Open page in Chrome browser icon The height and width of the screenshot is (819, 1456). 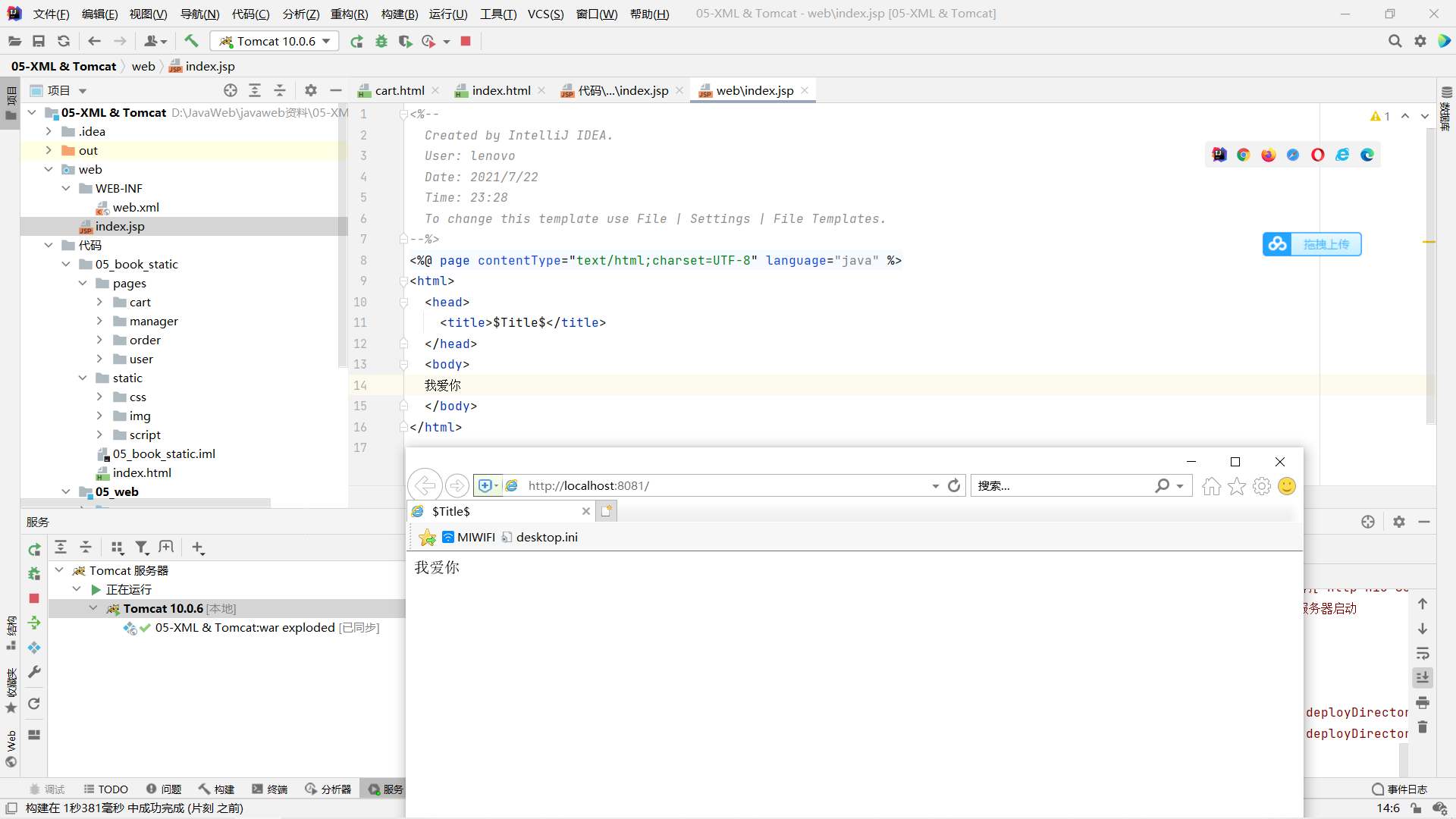coord(1244,155)
